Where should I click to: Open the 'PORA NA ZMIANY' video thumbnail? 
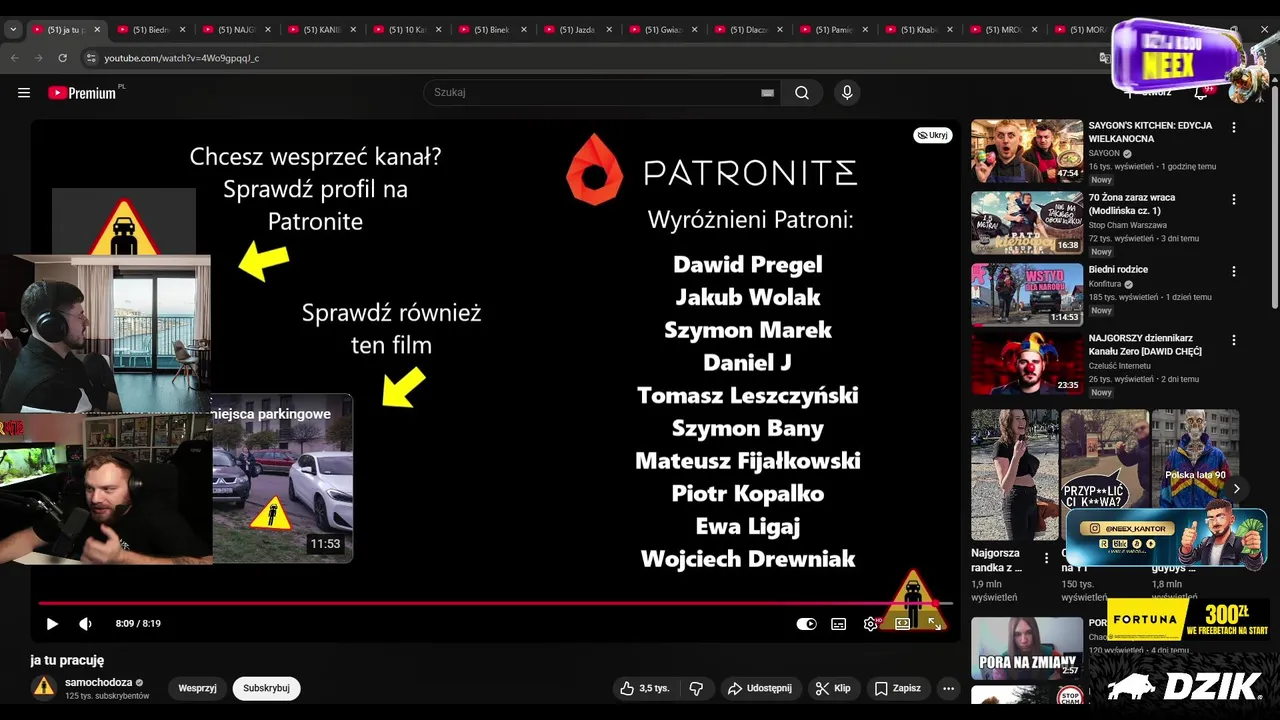[1027, 648]
